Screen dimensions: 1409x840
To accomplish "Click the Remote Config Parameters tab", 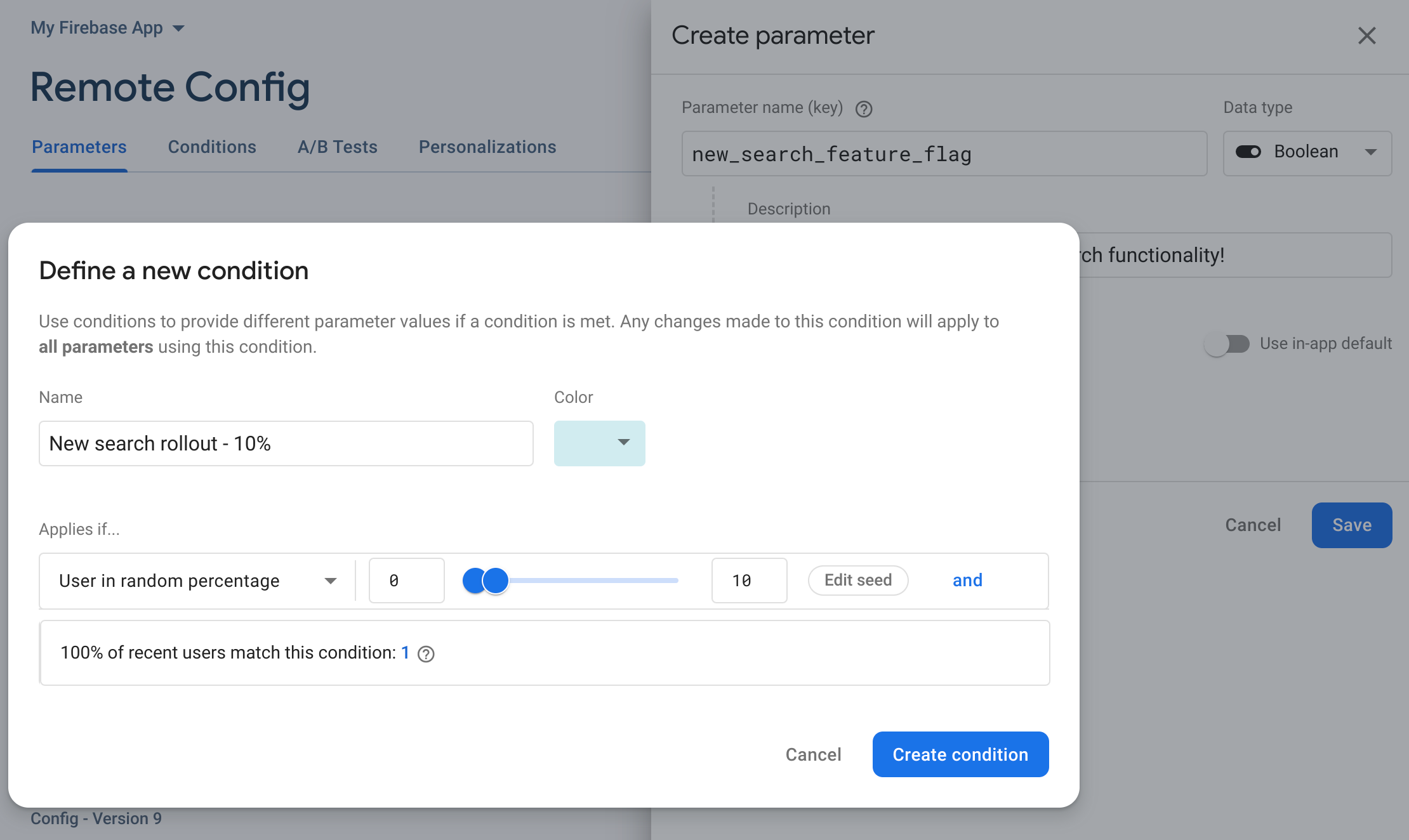I will point(79,146).
